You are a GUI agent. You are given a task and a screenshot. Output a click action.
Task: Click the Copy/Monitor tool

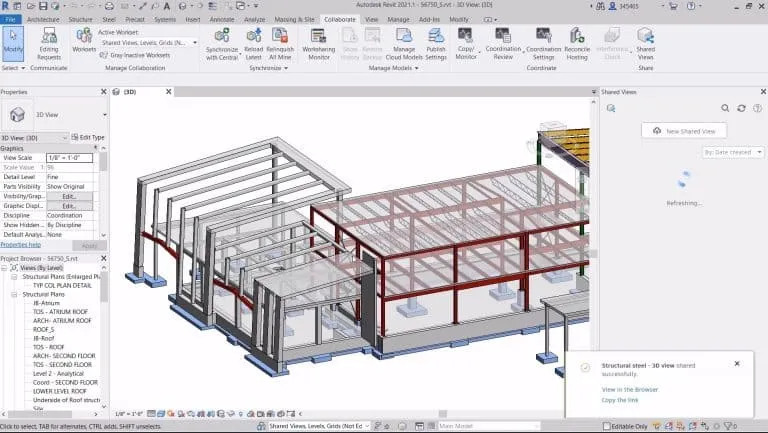(465, 44)
